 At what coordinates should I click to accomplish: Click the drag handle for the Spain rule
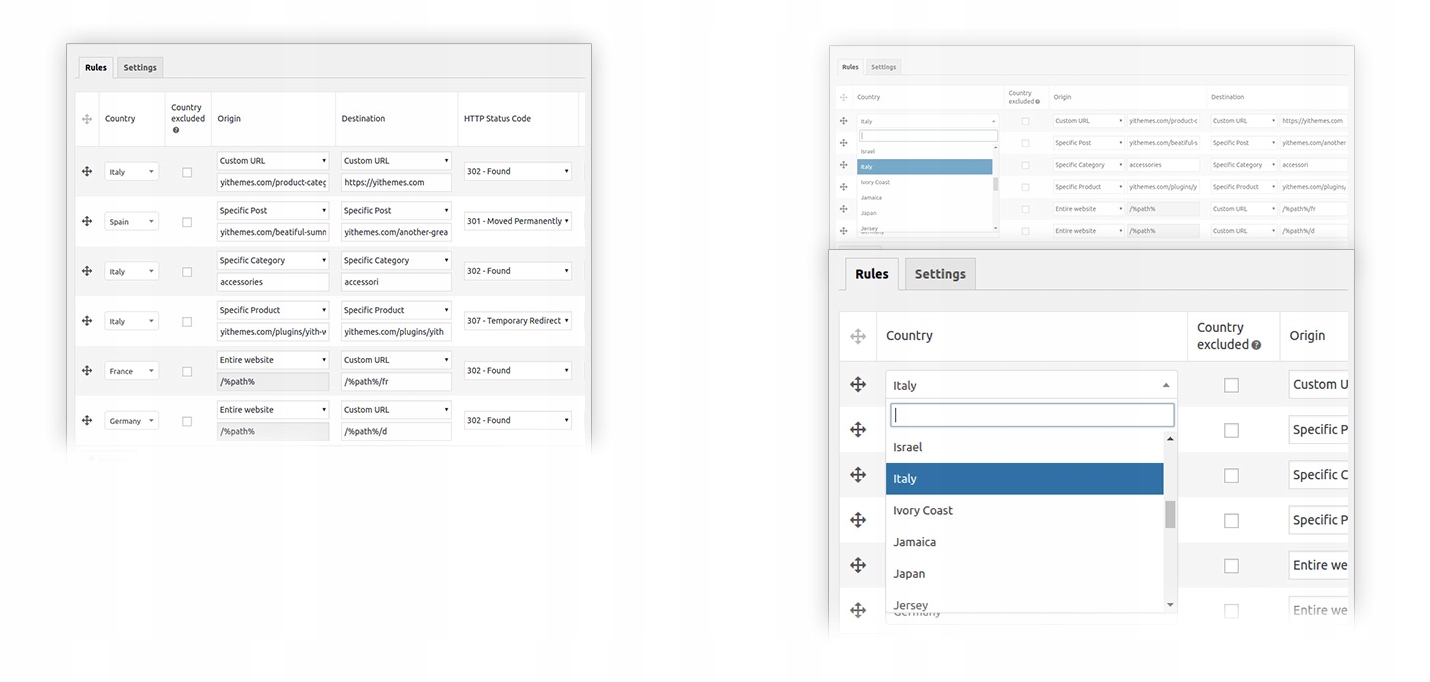(87, 221)
